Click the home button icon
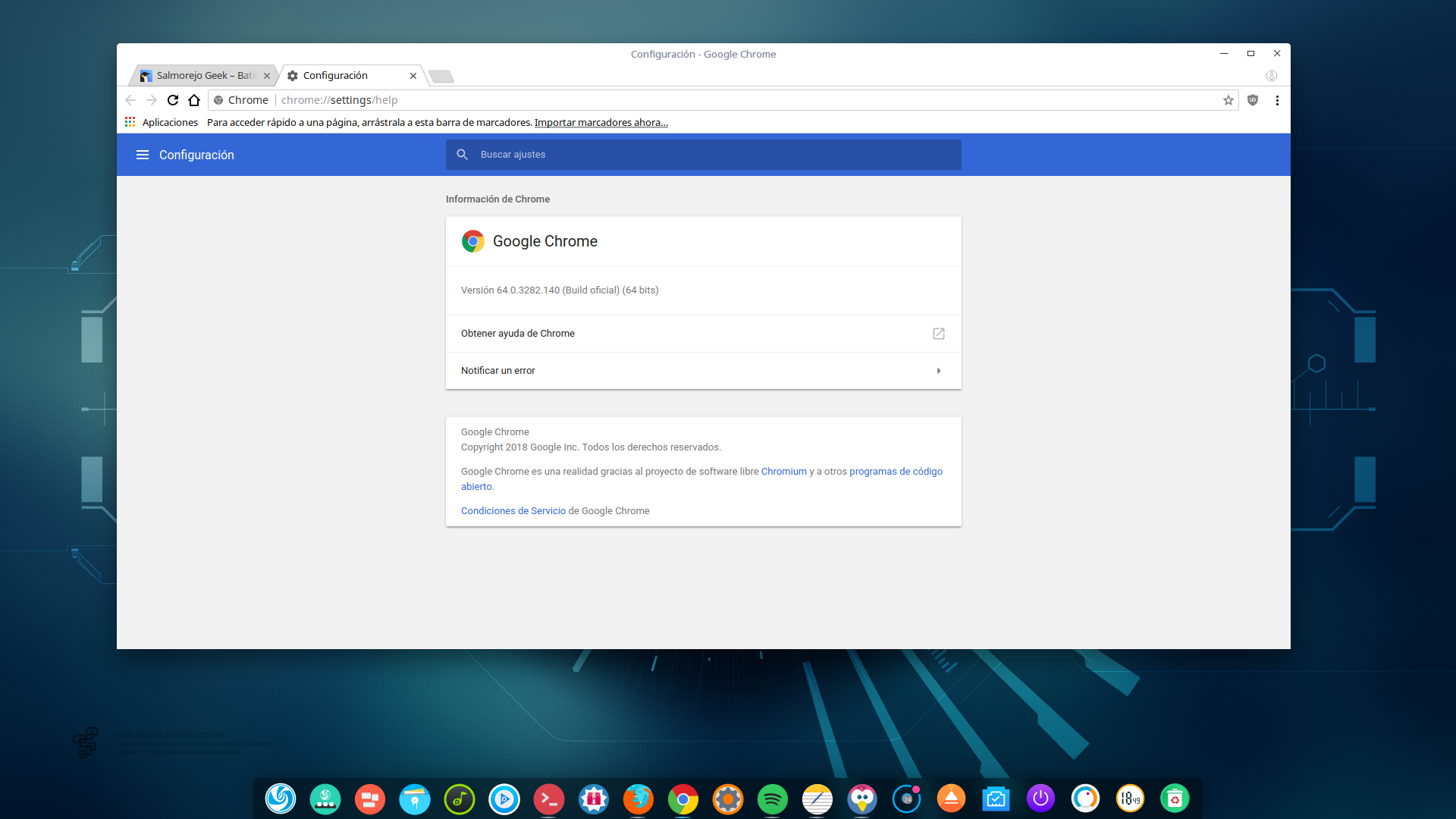 (x=194, y=100)
